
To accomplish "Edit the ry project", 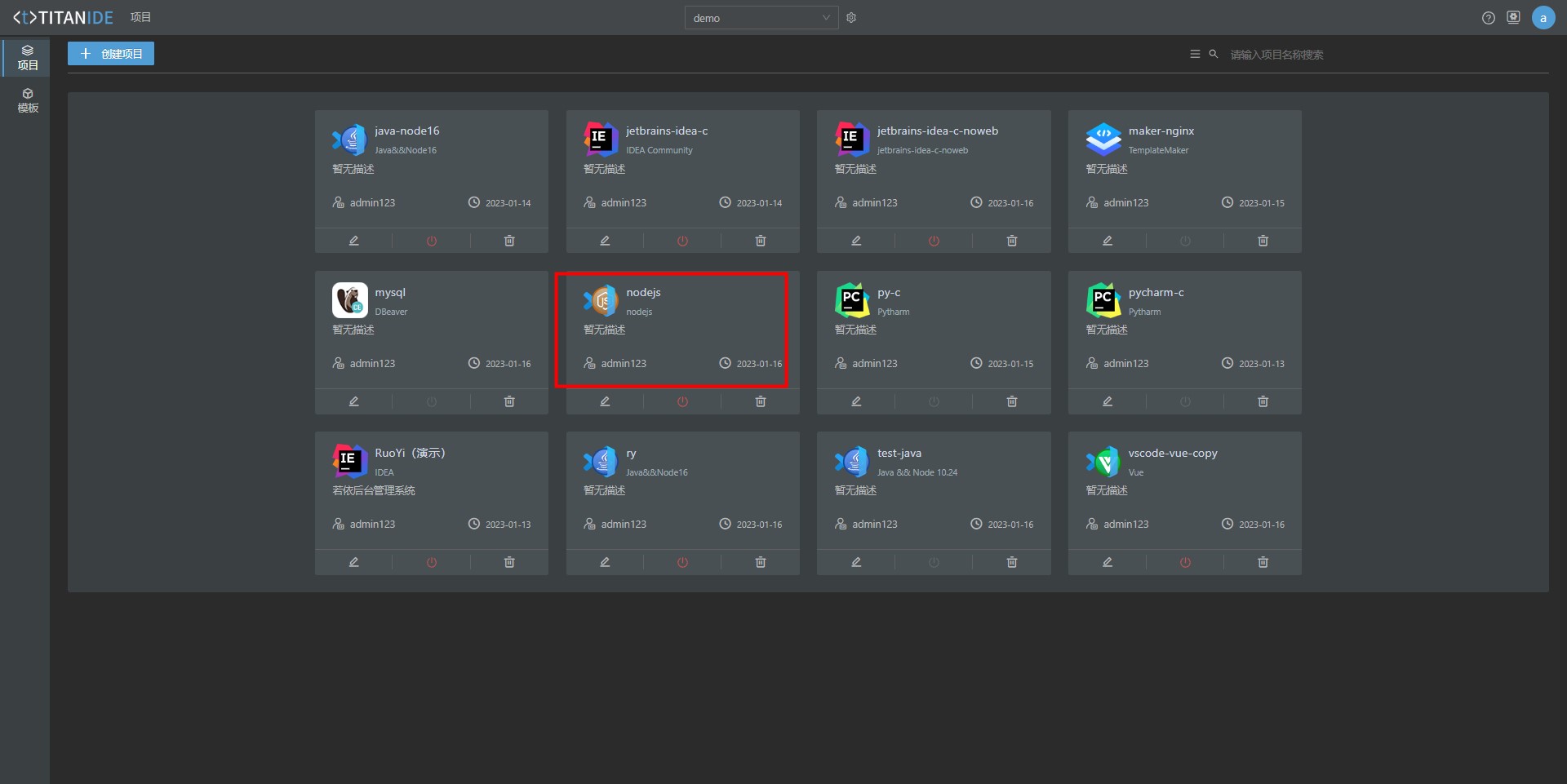I will [605, 562].
